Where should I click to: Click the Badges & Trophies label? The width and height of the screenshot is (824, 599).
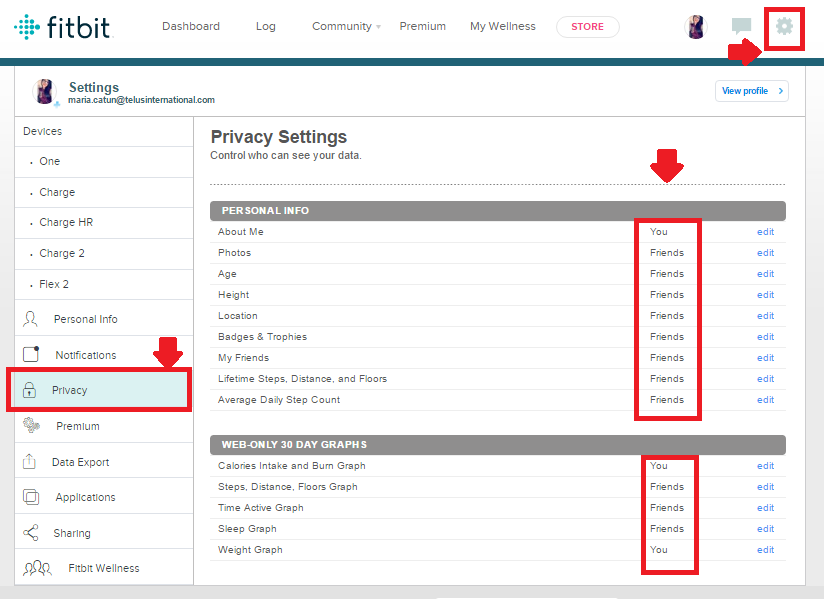(x=262, y=337)
